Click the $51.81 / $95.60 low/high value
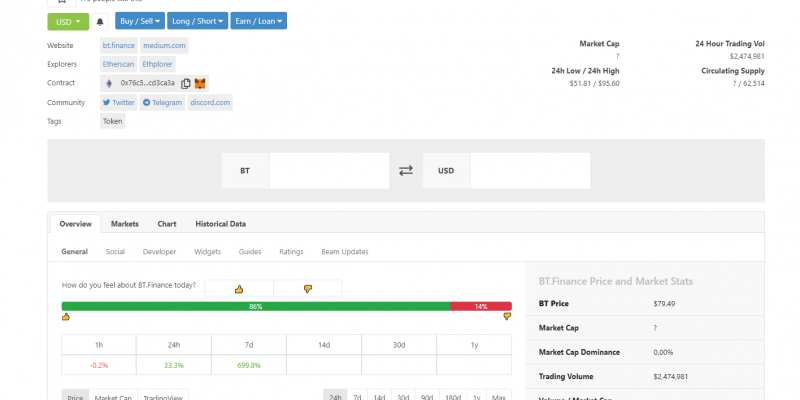This screenshot has width=800, height=400. coord(594,84)
